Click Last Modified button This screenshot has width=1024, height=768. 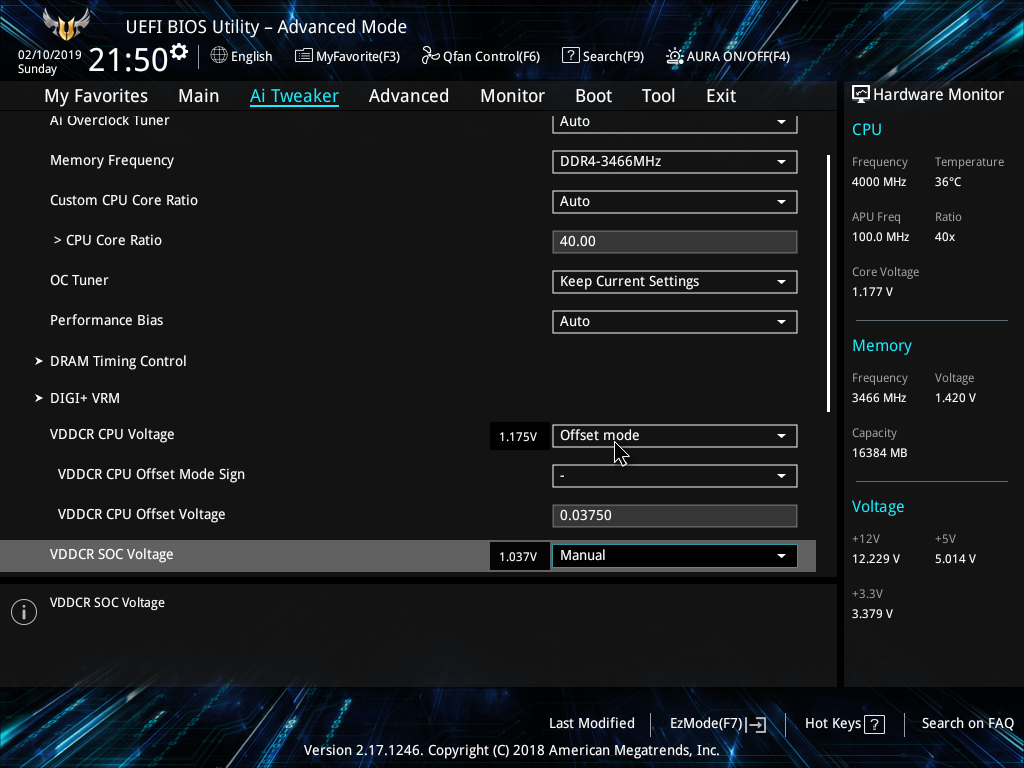pos(592,724)
